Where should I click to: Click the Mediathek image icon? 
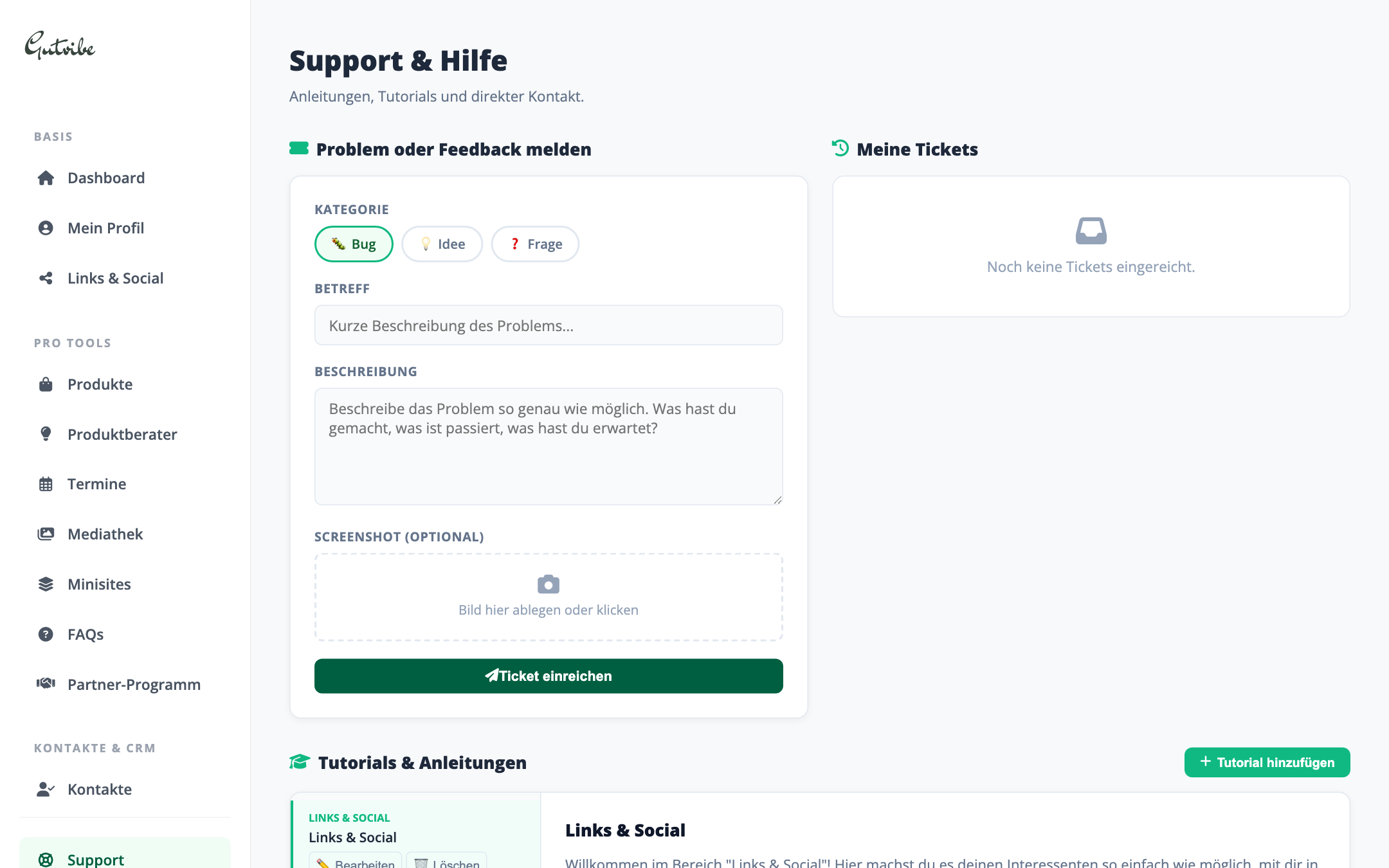tap(46, 534)
